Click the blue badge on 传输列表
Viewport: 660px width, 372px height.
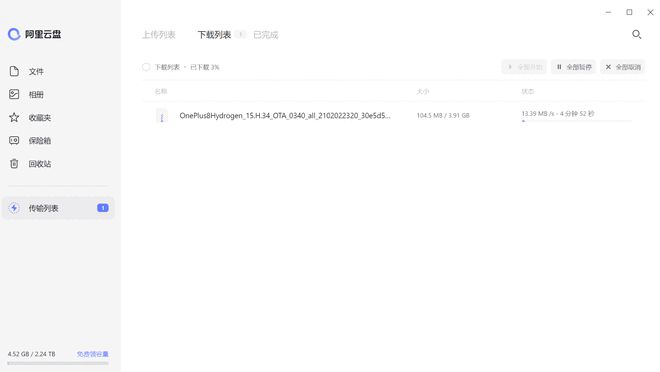103,208
